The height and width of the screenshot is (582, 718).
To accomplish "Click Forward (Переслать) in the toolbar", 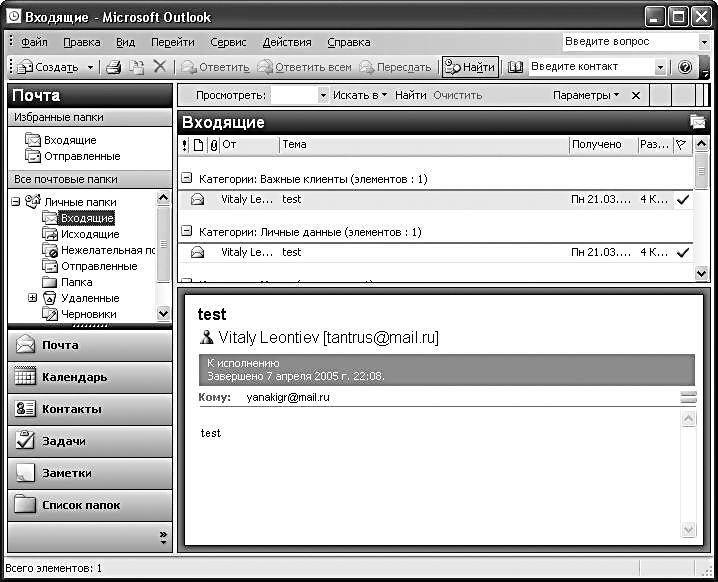I will 396,67.
